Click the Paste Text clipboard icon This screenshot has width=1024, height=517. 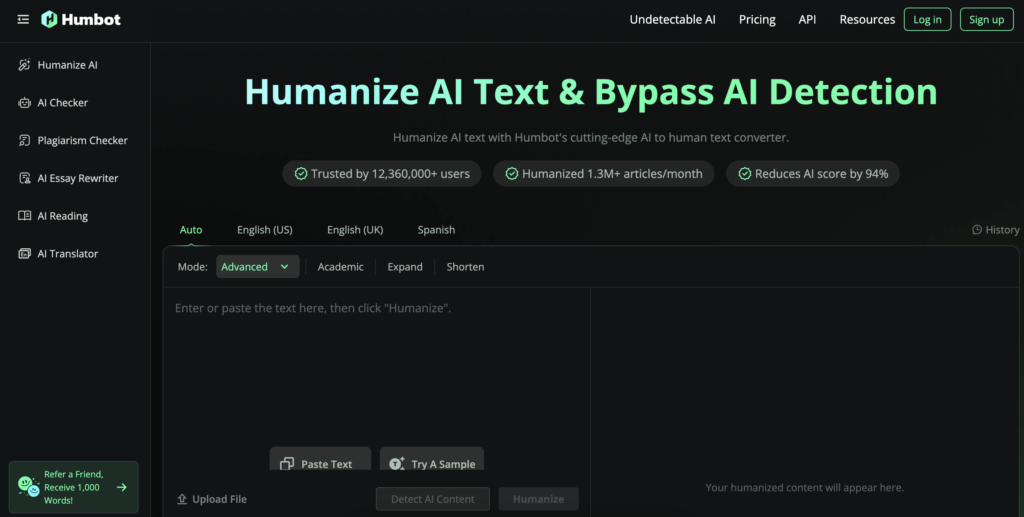point(287,463)
